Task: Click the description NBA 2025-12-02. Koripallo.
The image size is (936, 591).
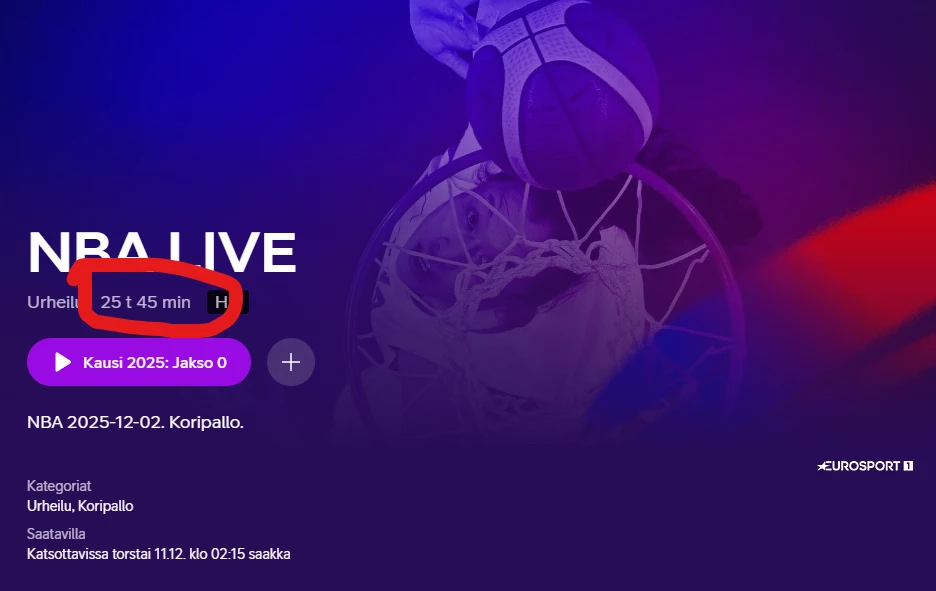Action: point(136,422)
